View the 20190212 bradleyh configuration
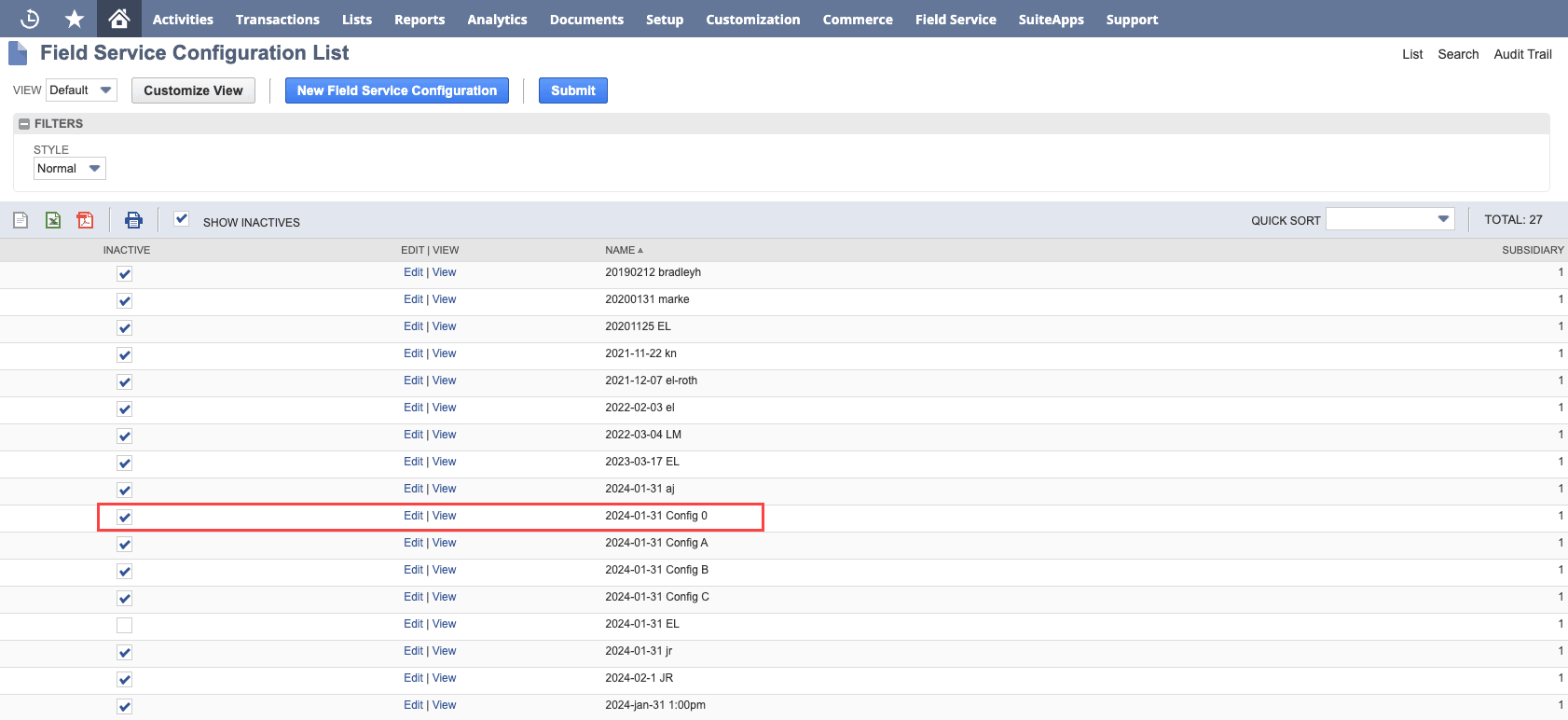1568x720 pixels. coord(445,272)
